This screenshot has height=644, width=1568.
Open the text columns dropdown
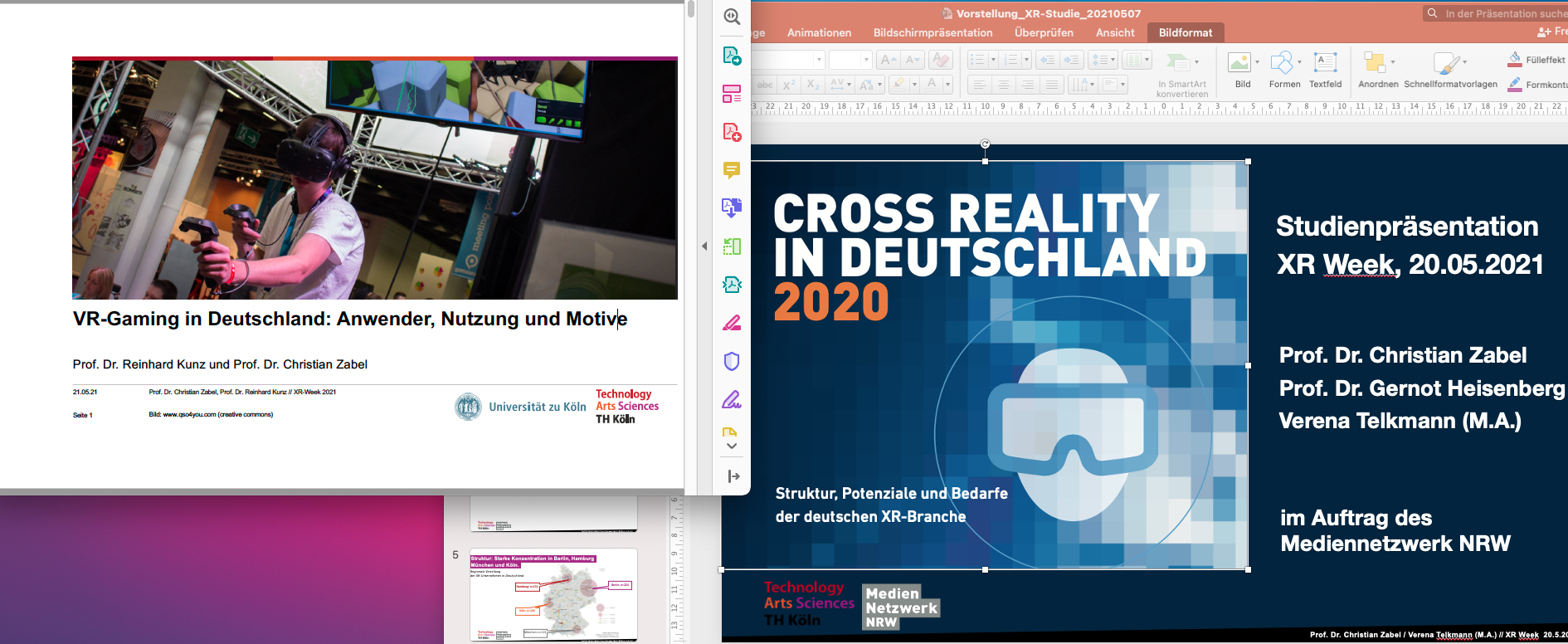coord(1137,60)
